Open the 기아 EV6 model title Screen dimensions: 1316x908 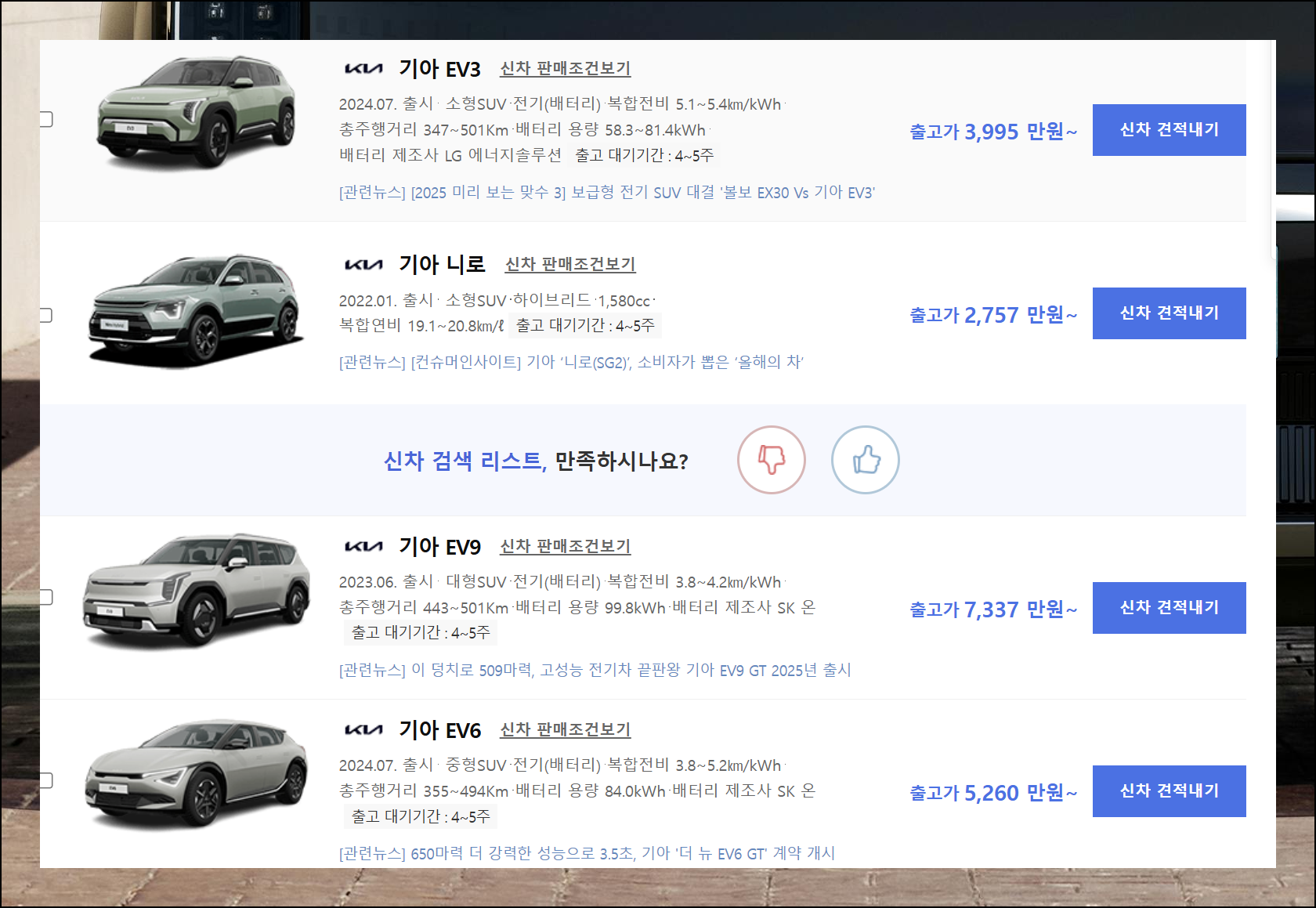click(x=439, y=730)
